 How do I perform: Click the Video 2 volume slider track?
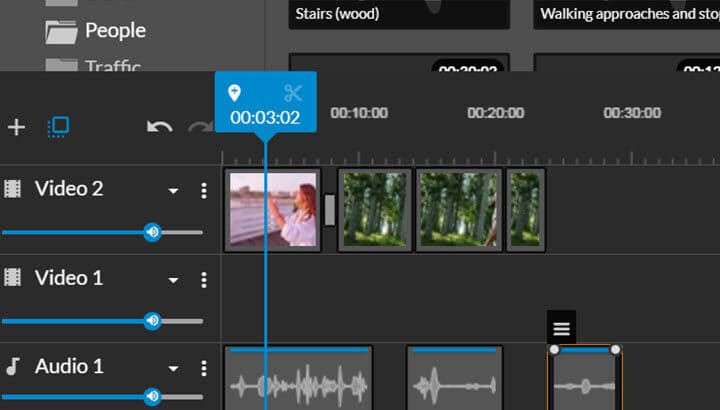(80, 232)
